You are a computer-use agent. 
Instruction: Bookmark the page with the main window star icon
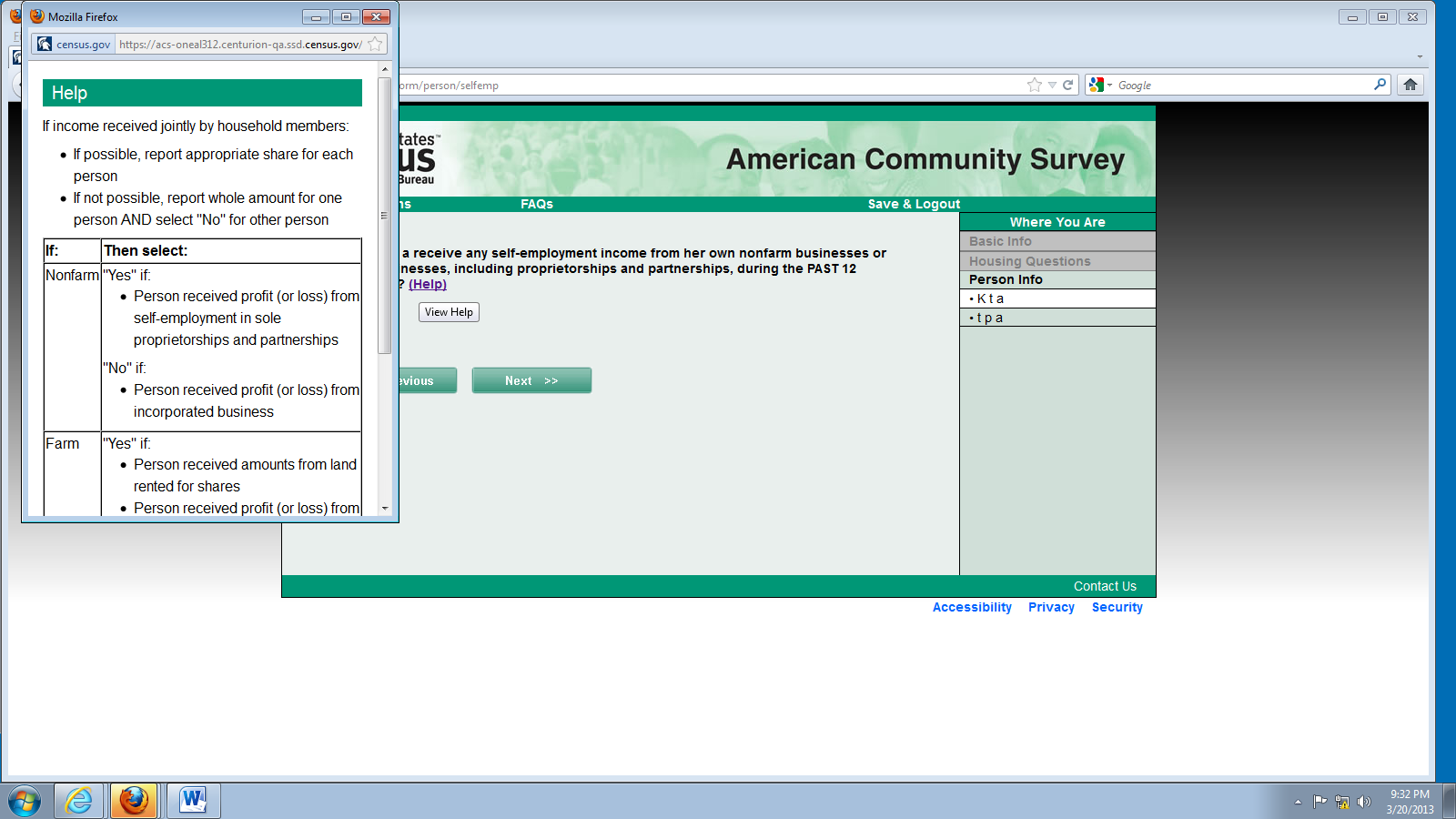click(1034, 85)
